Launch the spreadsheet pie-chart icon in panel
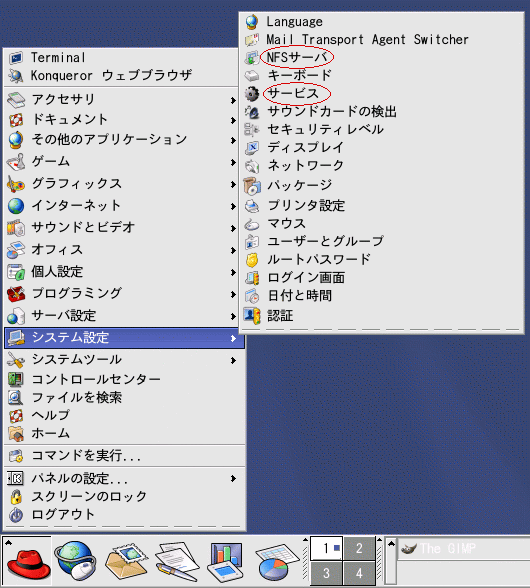Image resolution: width=530 pixels, height=588 pixels. [276, 562]
